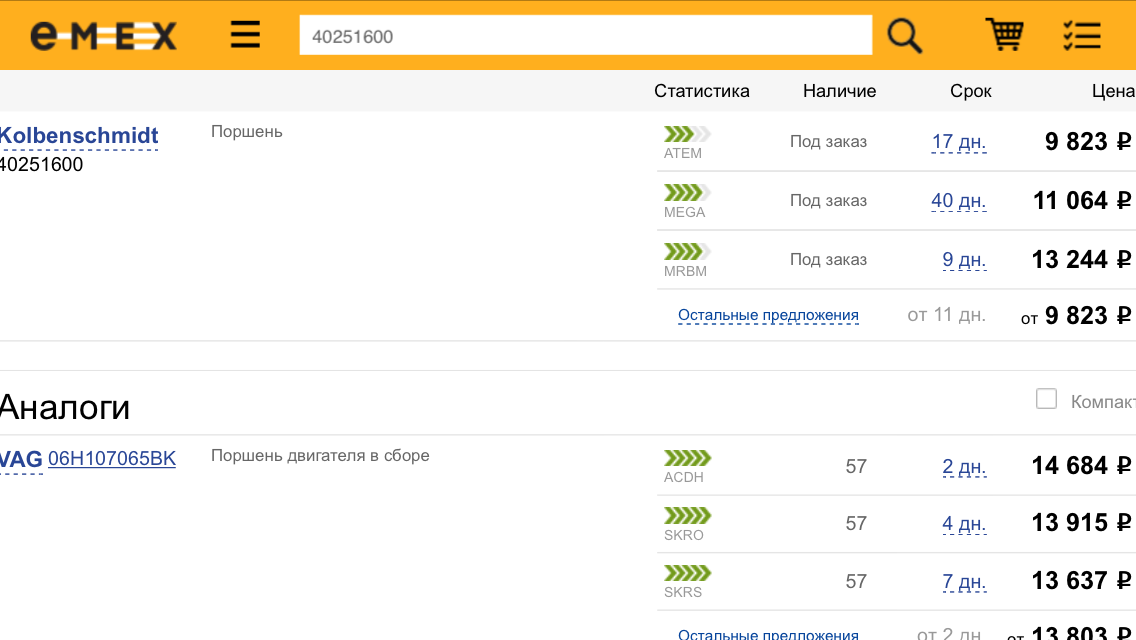Viewport: 1136px width, 640px height.
Task: Open the hamburger menu
Action: pos(245,36)
